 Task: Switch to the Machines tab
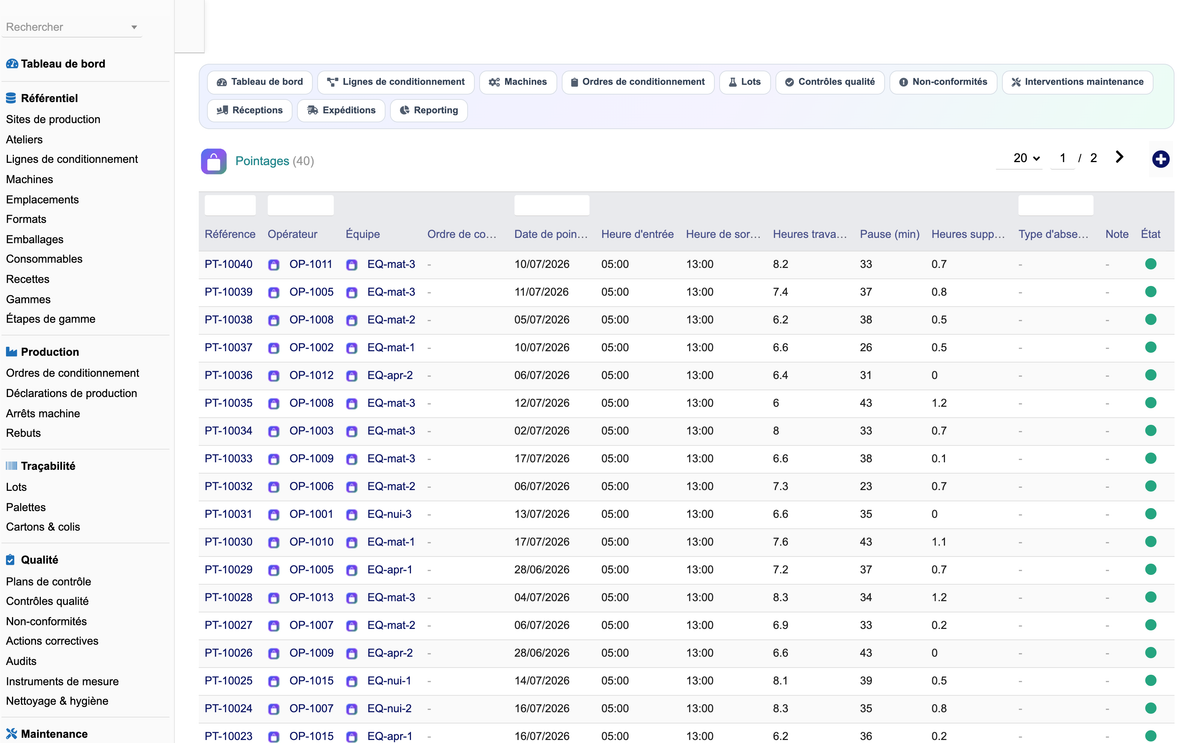[518, 82]
